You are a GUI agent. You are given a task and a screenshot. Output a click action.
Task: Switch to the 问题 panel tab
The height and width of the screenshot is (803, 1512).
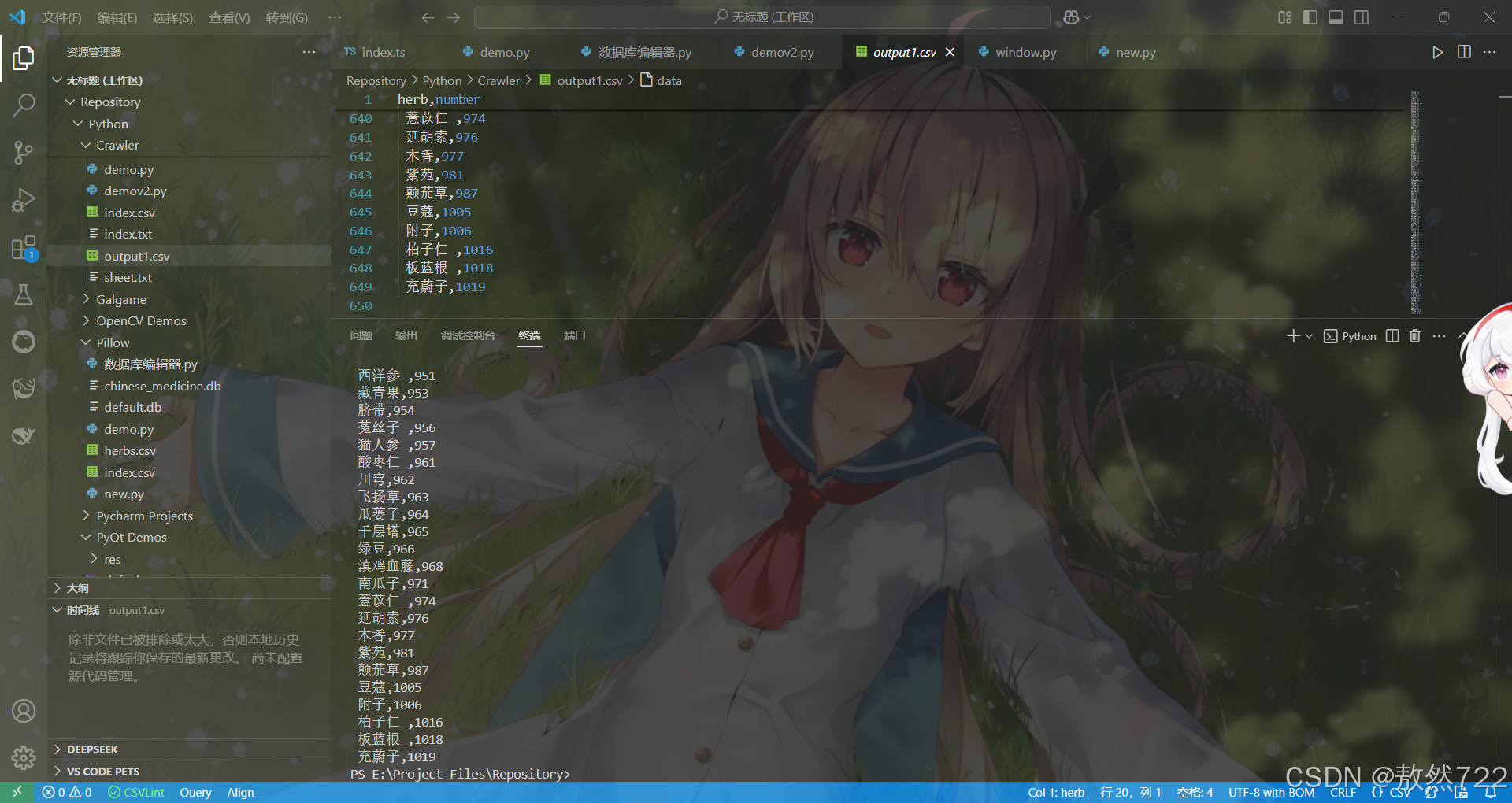pyautogui.click(x=361, y=335)
